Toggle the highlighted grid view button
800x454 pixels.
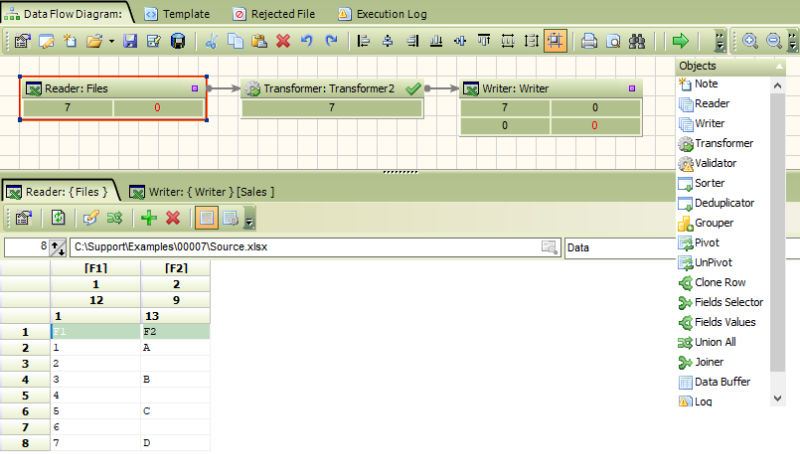click(x=207, y=218)
